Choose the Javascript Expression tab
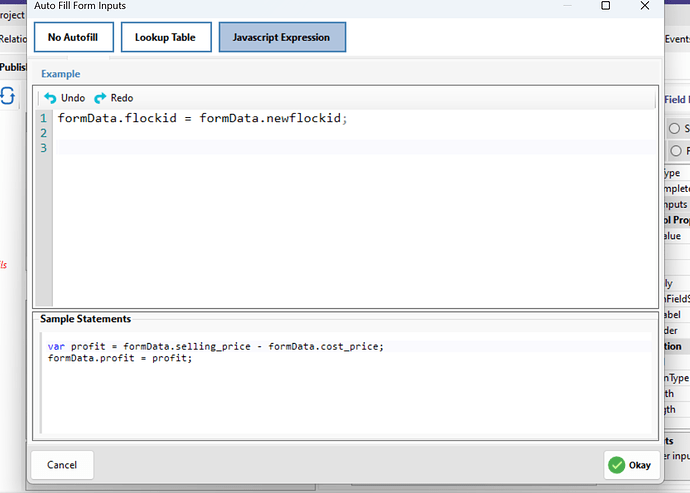 (282, 37)
